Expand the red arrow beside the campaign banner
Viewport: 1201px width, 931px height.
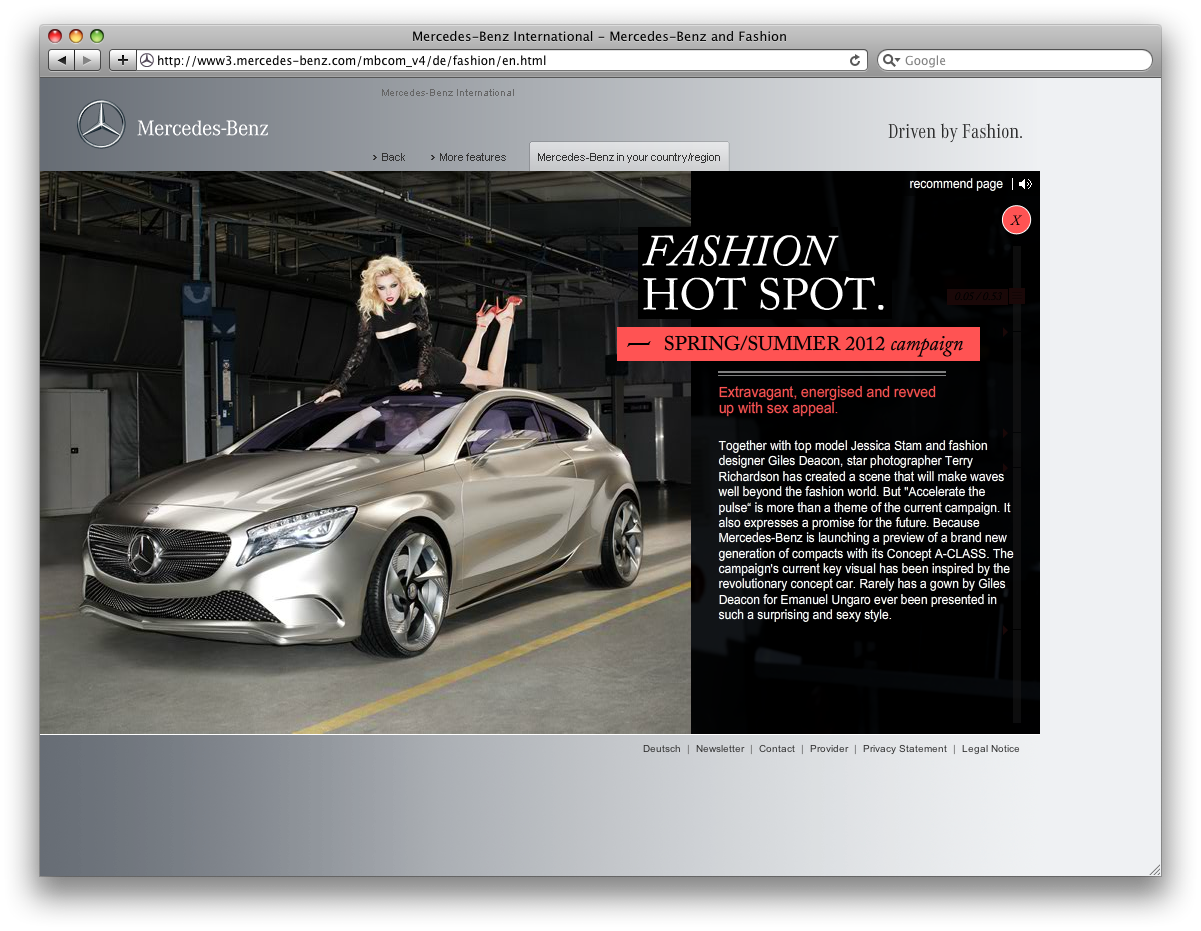coord(1005,331)
